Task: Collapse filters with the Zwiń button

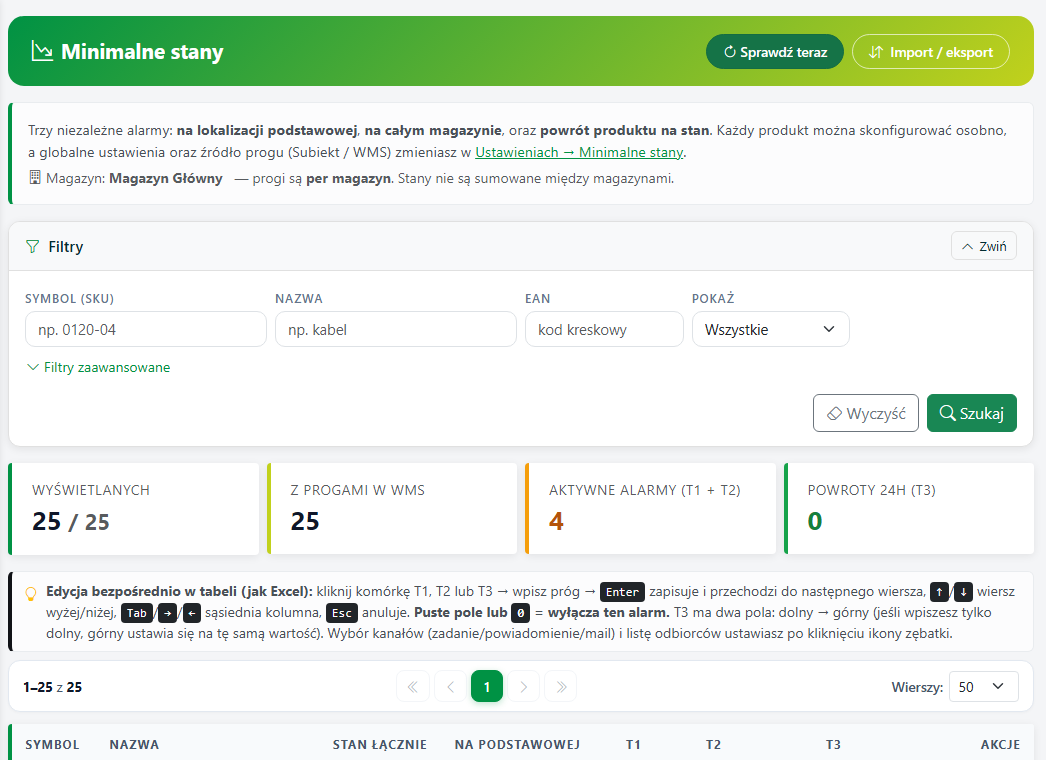Action: point(983,246)
